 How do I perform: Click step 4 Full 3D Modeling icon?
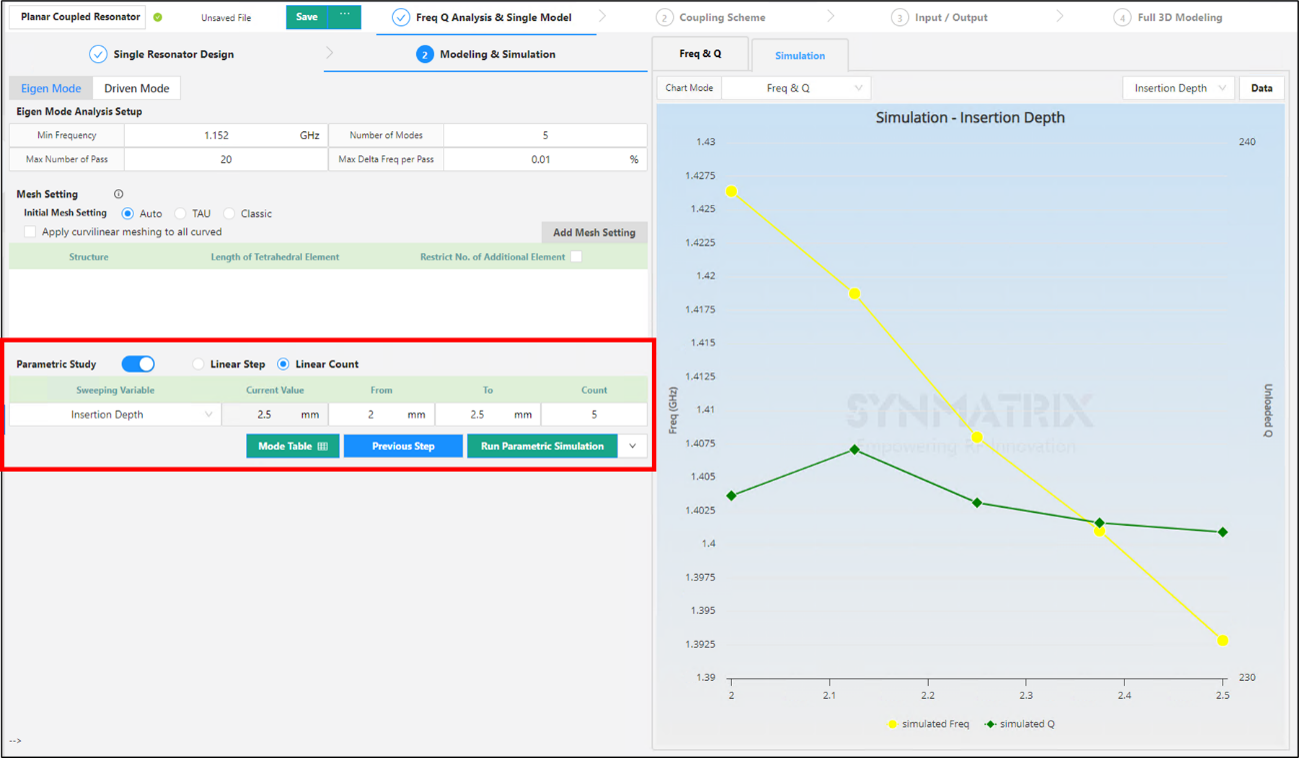[x=1122, y=18]
